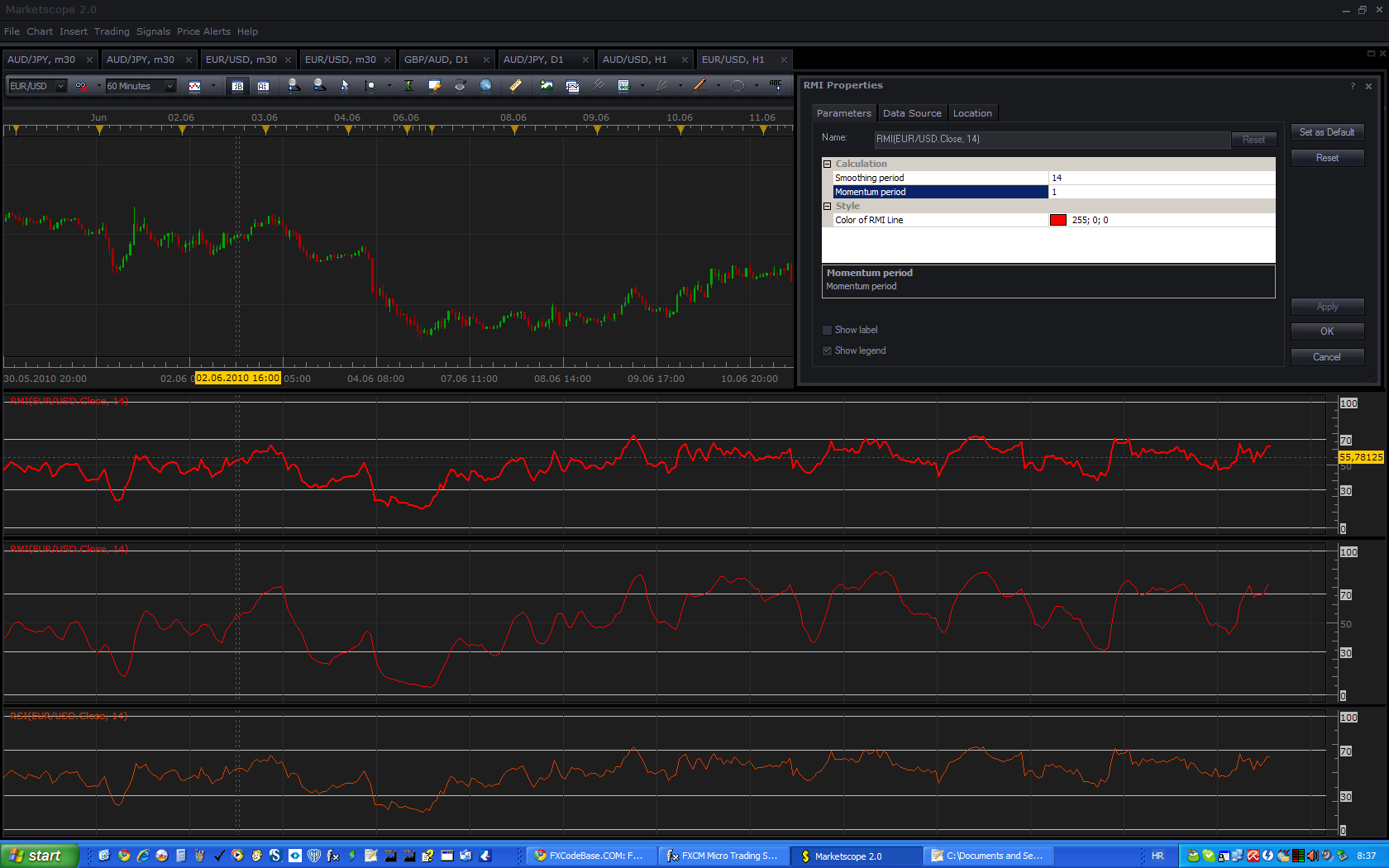Click the zoom magnifier tool icon
1389x868 pixels.
click(370, 86)
